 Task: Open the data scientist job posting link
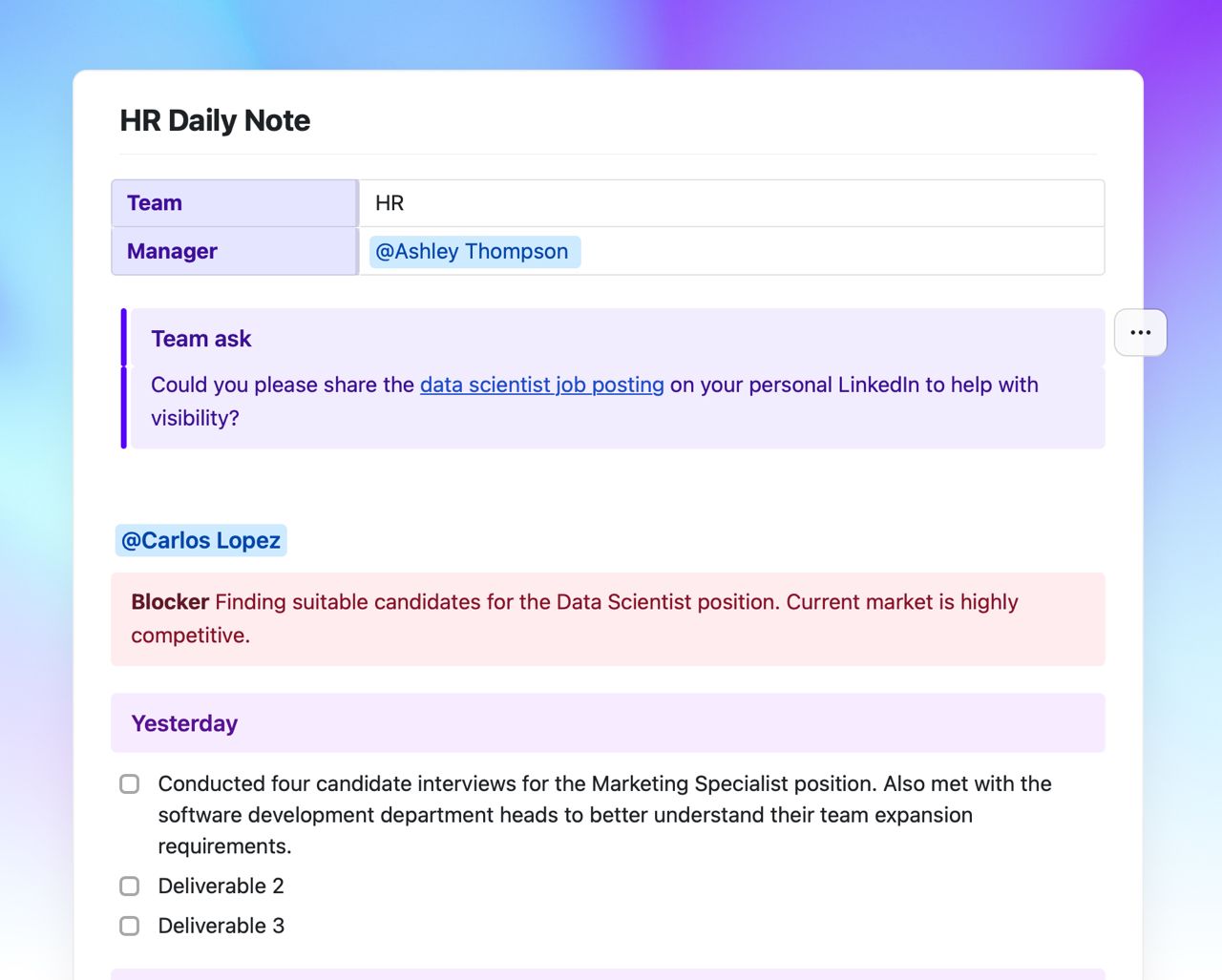[541, 385]
